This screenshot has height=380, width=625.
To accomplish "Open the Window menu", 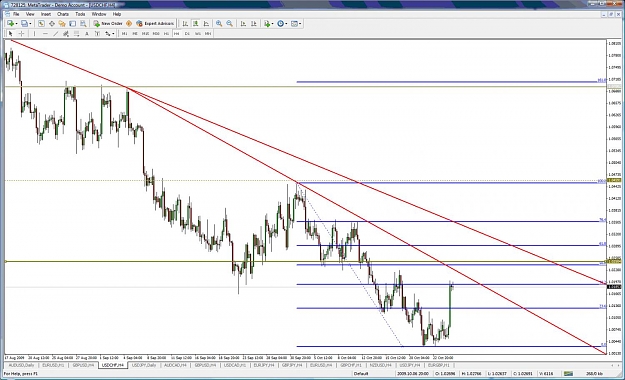I will coord(99,14).
